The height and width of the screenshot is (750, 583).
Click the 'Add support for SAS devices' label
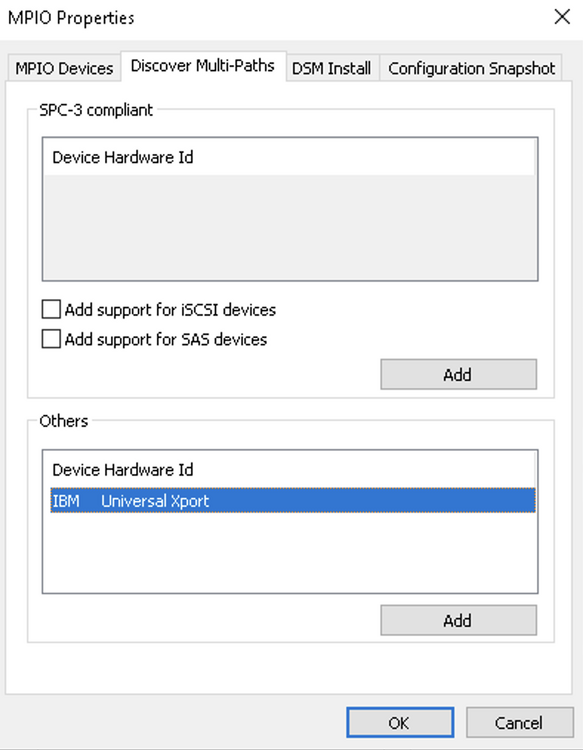click(x=166, y=340)
